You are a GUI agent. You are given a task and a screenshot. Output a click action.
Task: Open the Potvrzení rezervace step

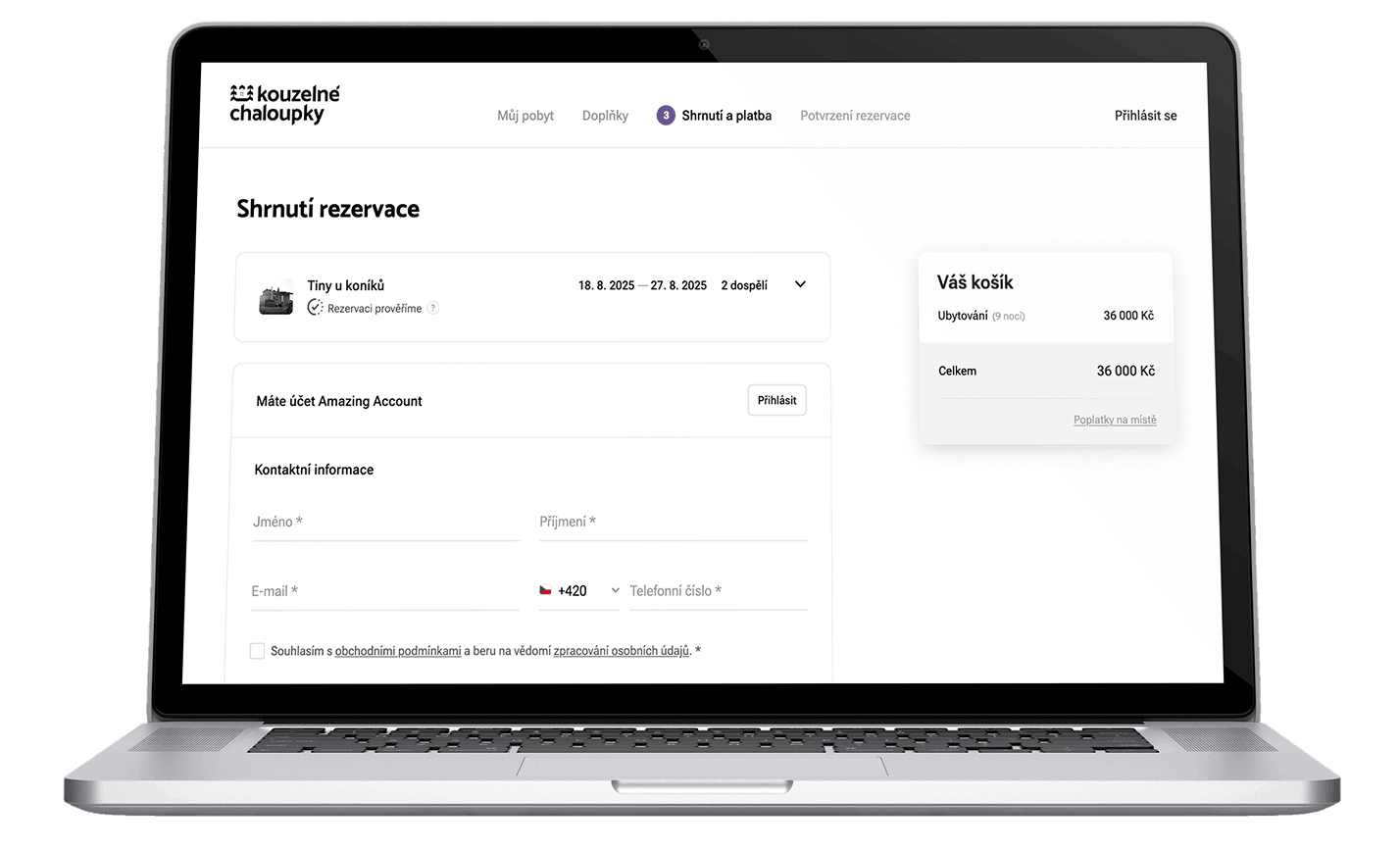pyautogui.click(x=855, y=116)
